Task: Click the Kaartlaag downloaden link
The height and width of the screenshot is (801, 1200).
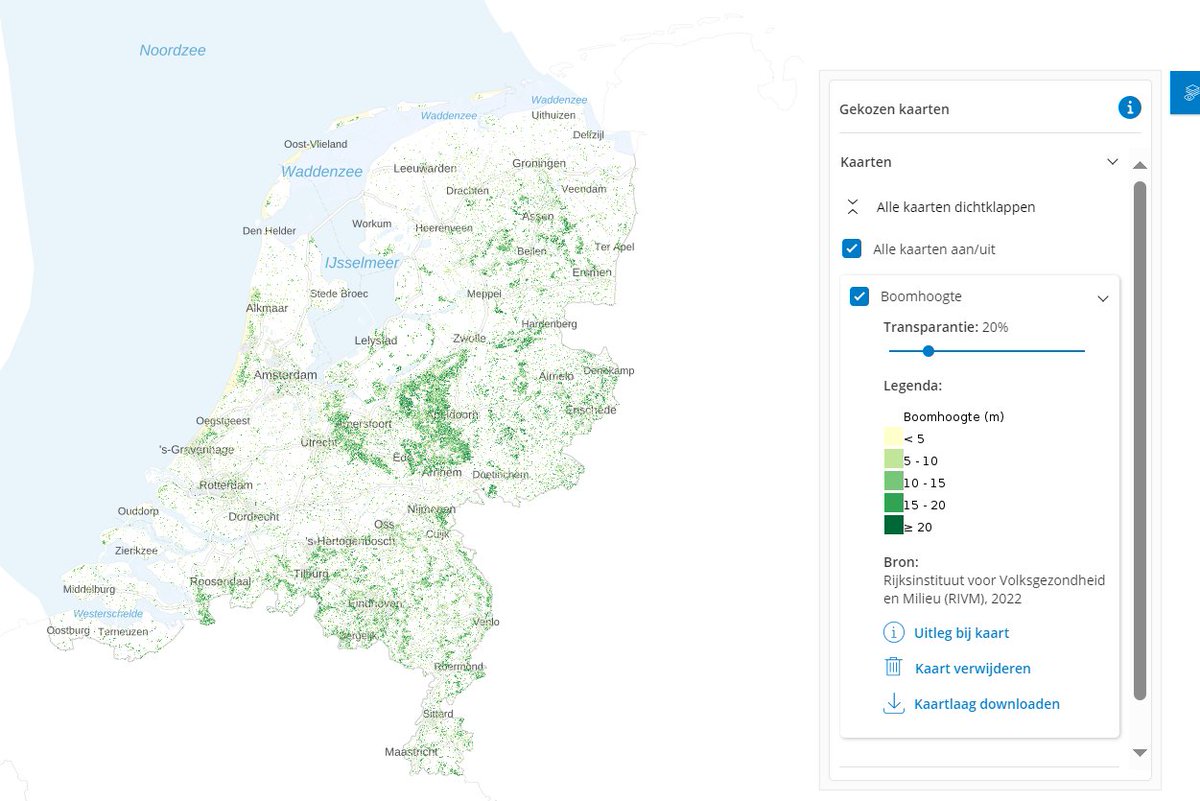Action: (x=987, y=703)
